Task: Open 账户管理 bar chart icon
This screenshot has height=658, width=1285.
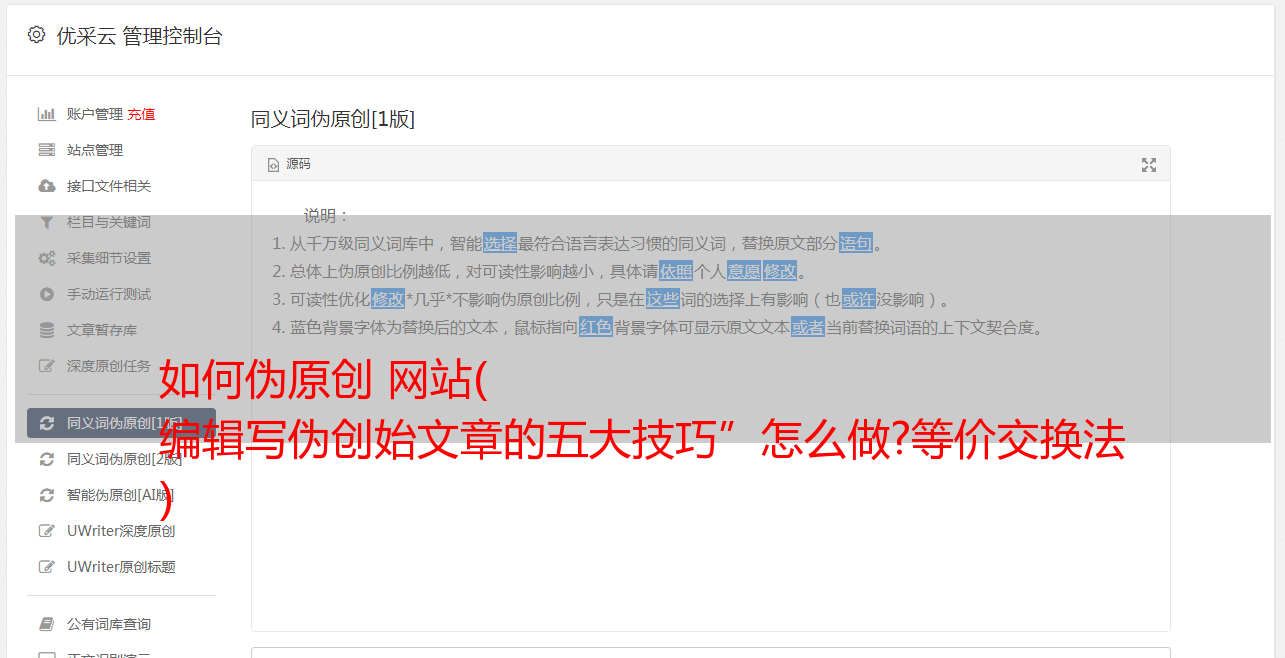Action: point(46,114)
